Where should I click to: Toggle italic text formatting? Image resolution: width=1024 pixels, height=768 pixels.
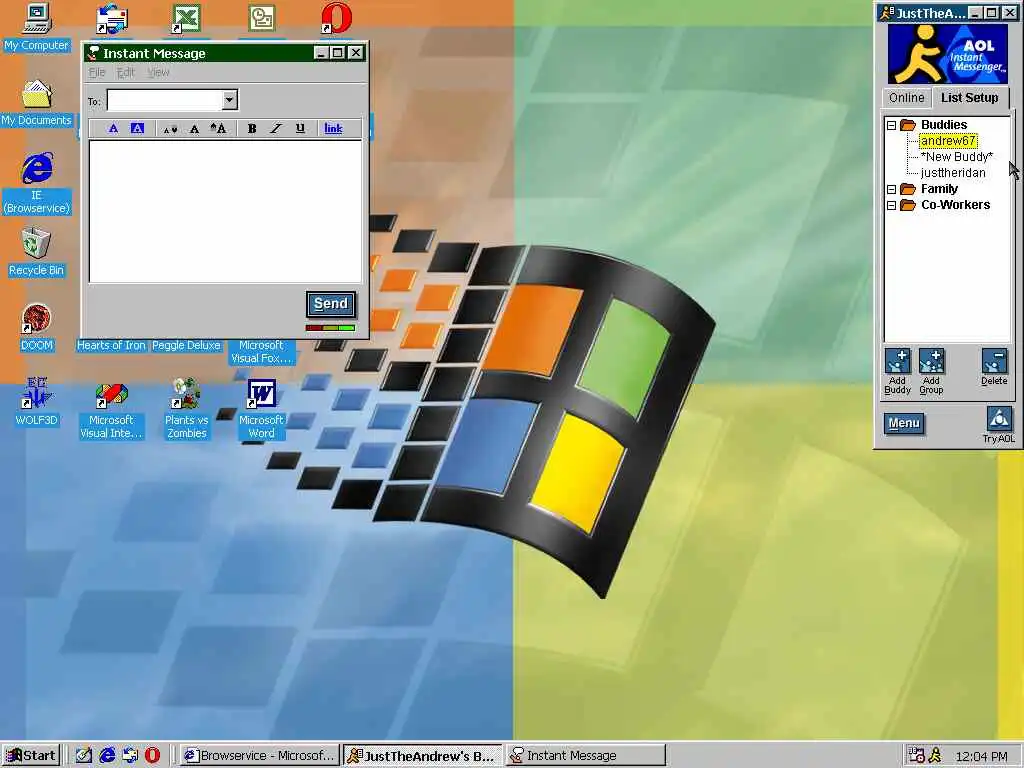coord(276,129)
